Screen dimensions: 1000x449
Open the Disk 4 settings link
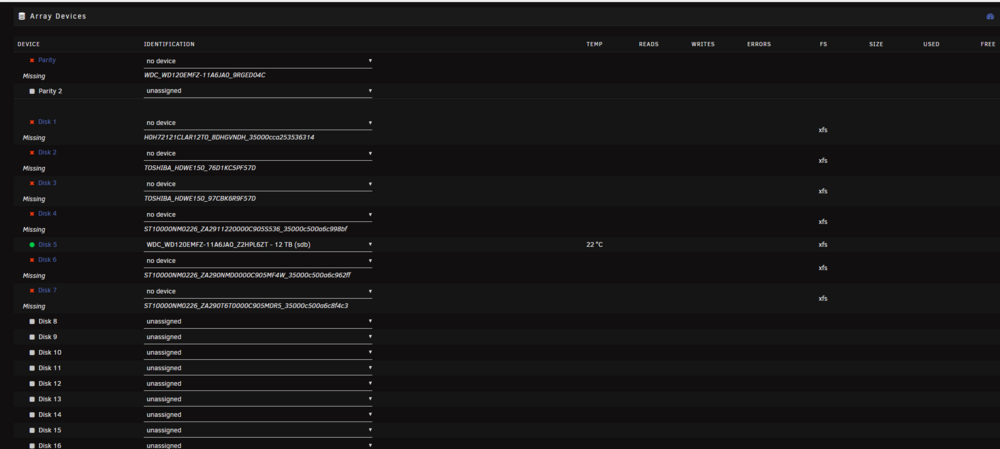pos(47,214)
